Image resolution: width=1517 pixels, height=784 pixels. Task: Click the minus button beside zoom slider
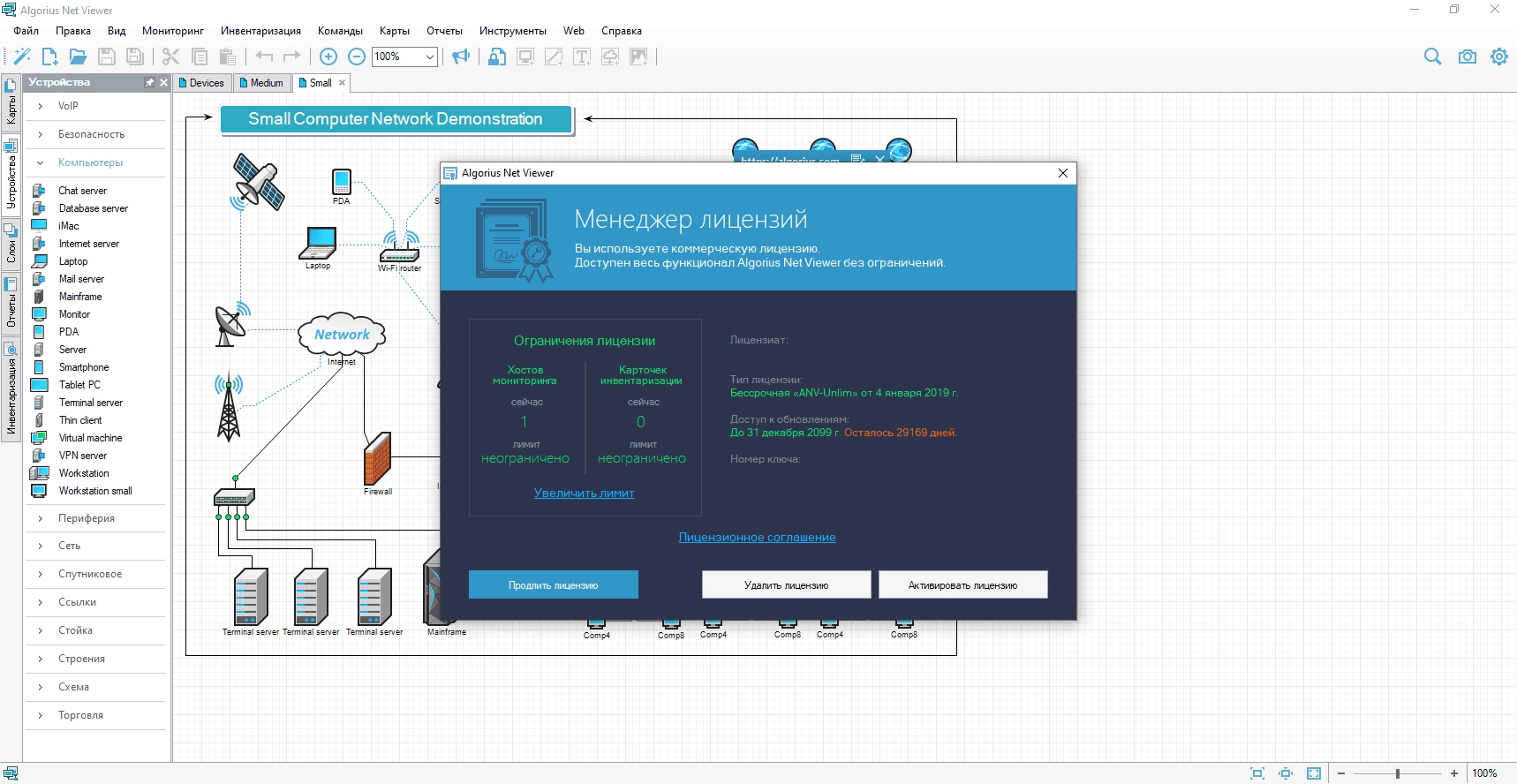coord(1341,773)
